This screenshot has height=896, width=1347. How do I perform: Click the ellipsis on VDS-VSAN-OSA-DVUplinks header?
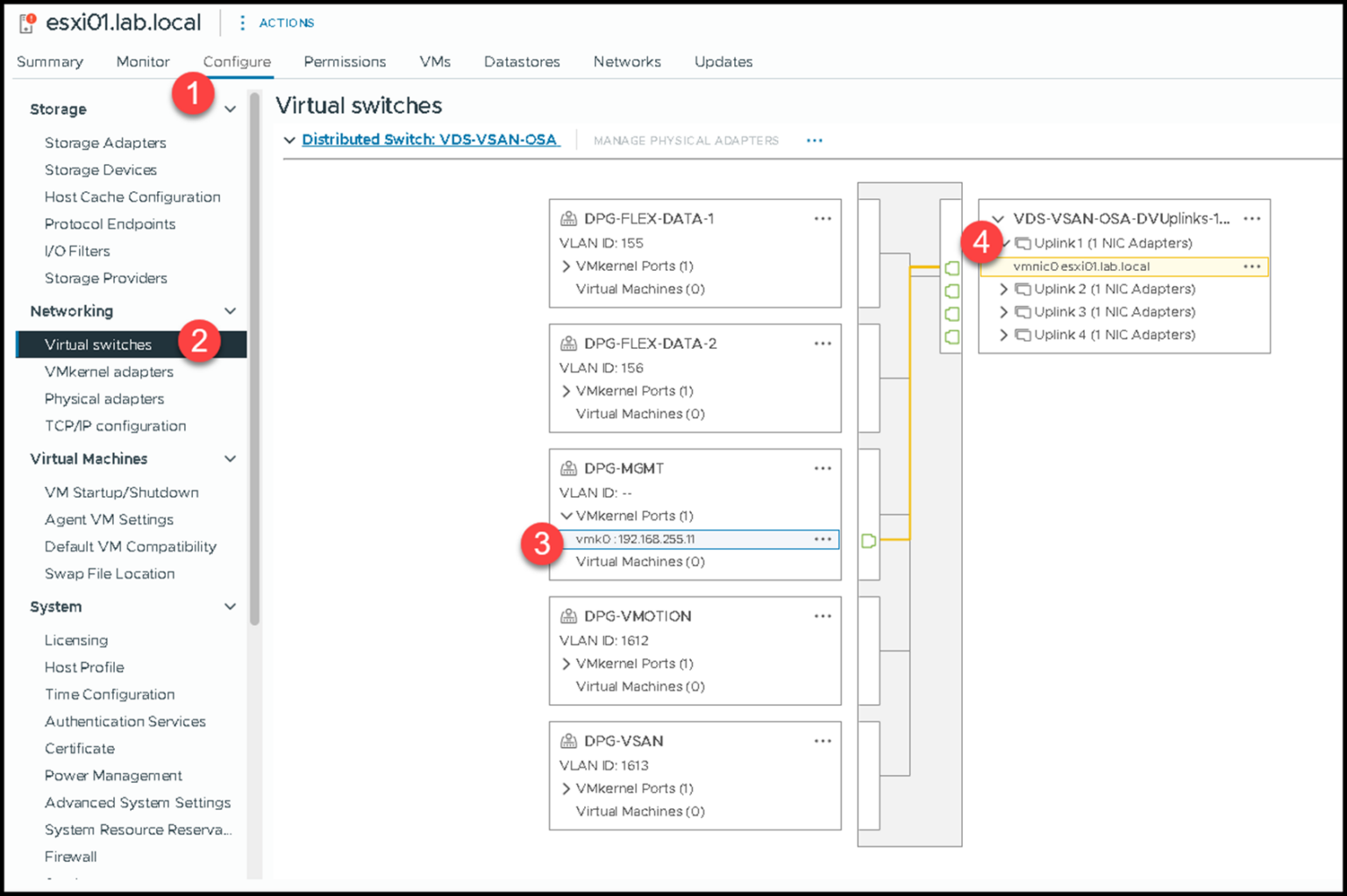(1252, 218)
